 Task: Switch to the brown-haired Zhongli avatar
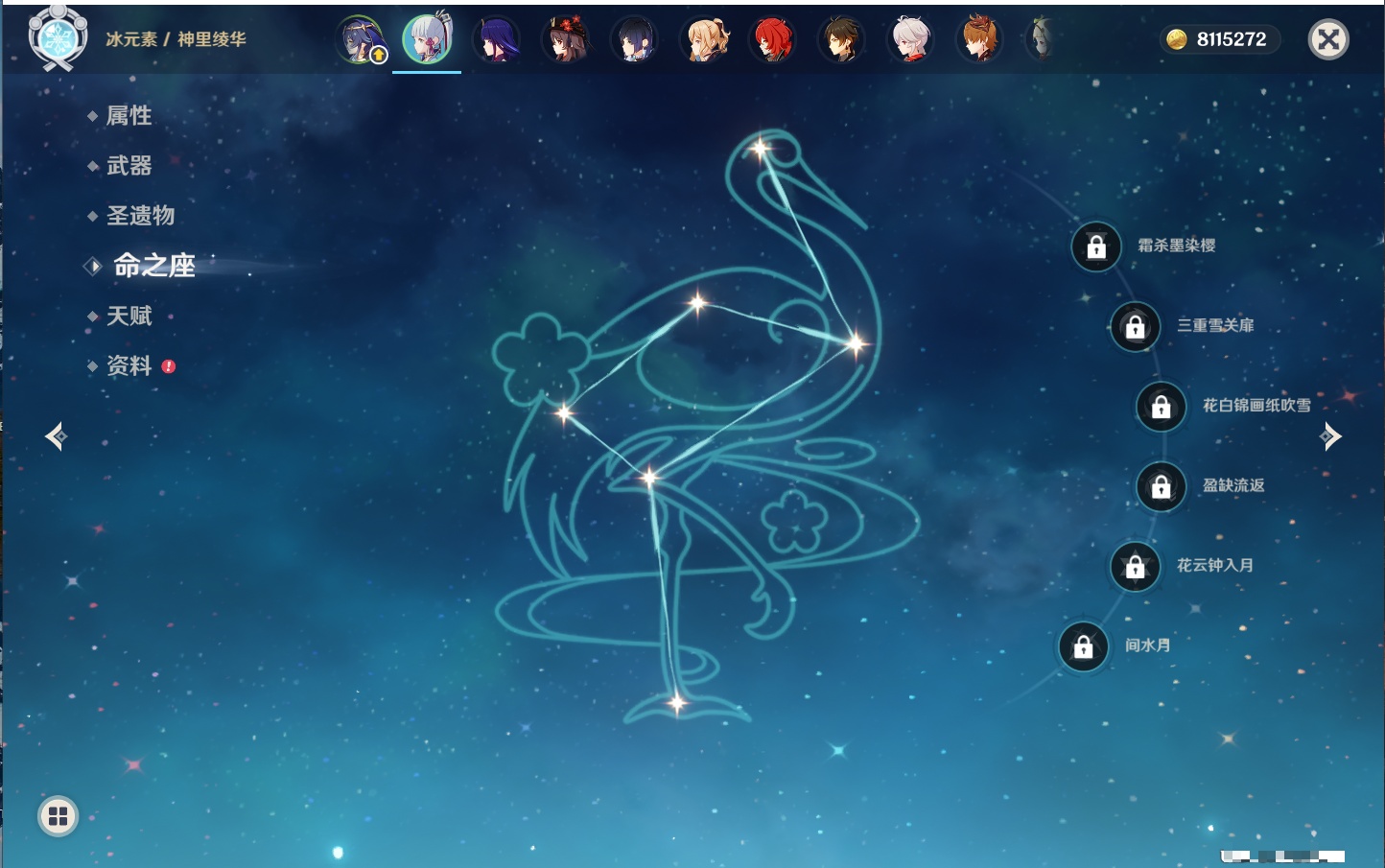[842, 40]
